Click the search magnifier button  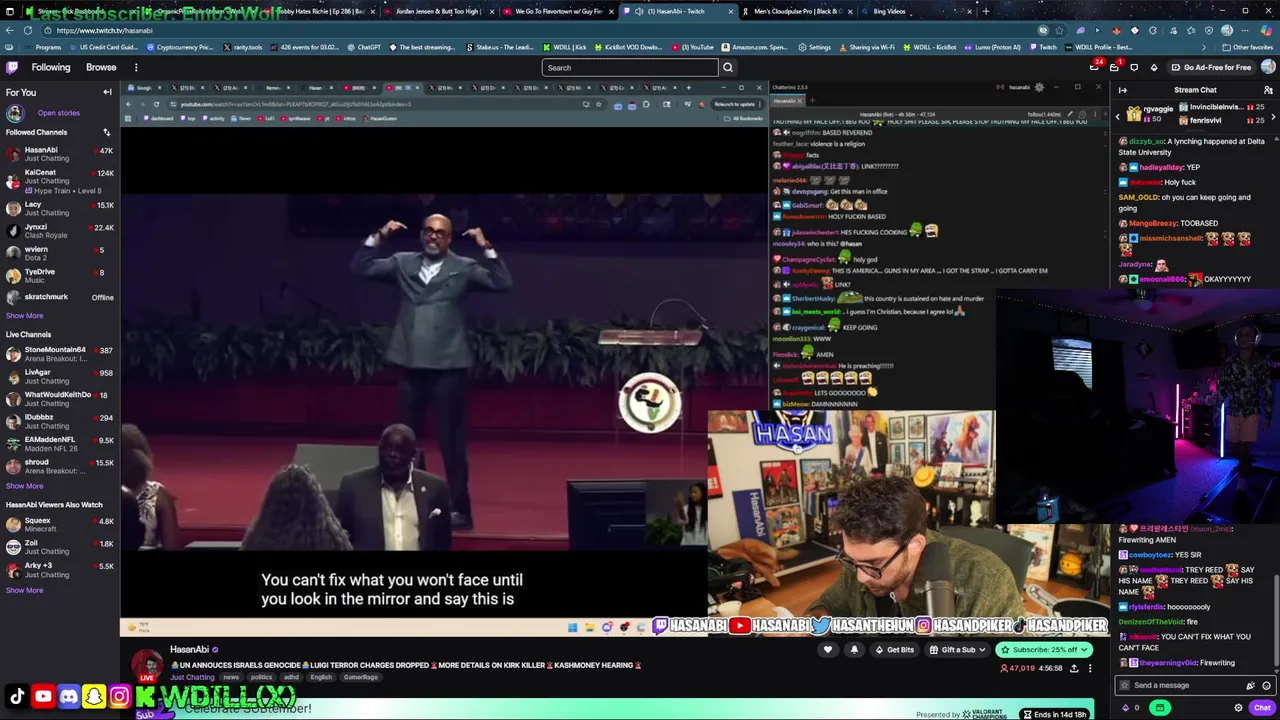(x=728, y=67)
